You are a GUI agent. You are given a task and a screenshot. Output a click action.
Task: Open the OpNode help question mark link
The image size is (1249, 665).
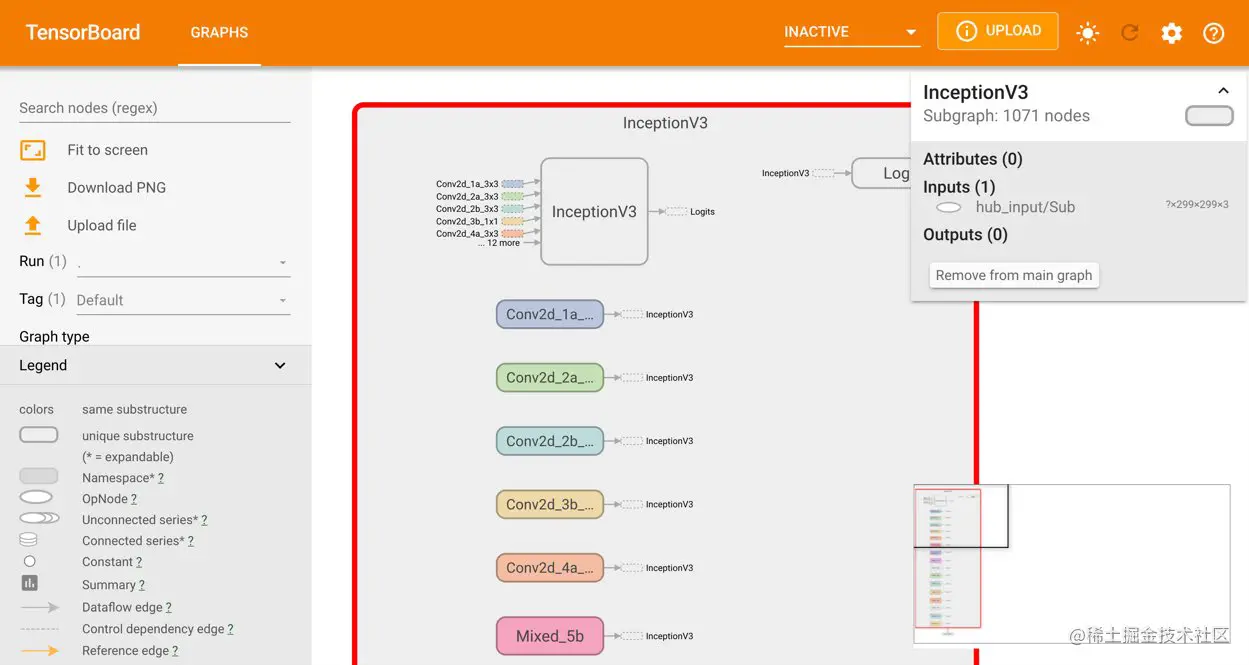tap(134, 499)
